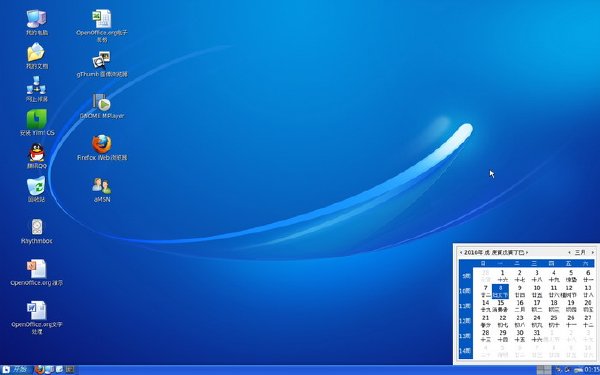Switch workspace using the taskbar pager
Screen dimensions: 600x375
click(544, 370)
